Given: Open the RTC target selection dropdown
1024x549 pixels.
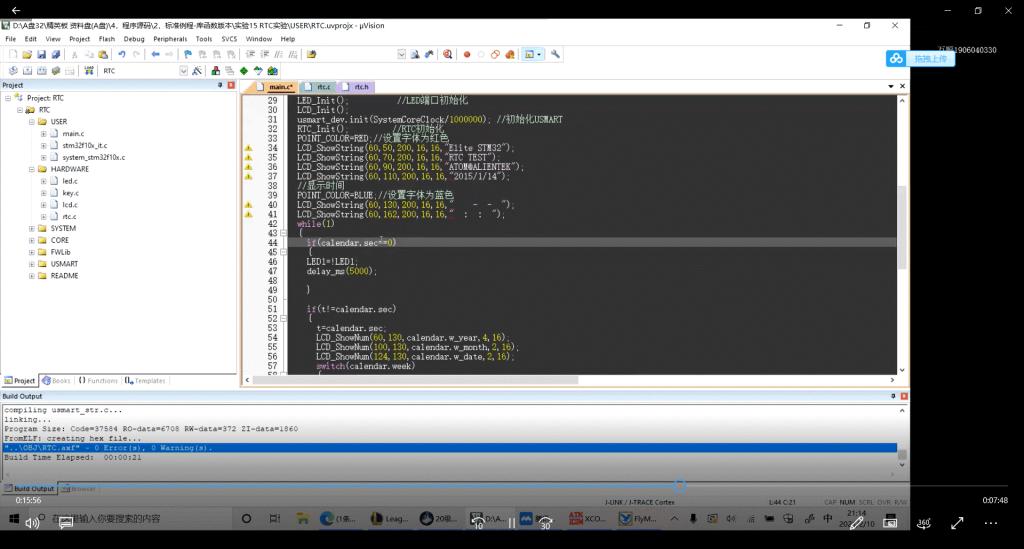Looking at the screenshot, I should tap(184, 71).
